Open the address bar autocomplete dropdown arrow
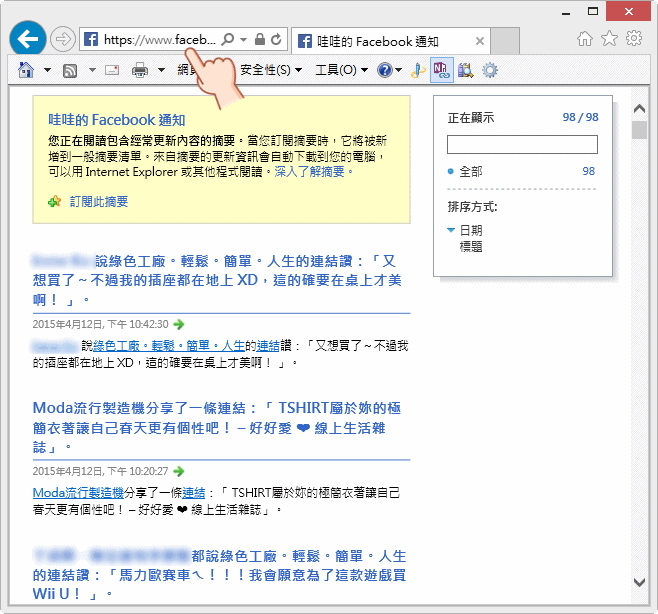Screen dimensions: 658x614 (243, 40)
